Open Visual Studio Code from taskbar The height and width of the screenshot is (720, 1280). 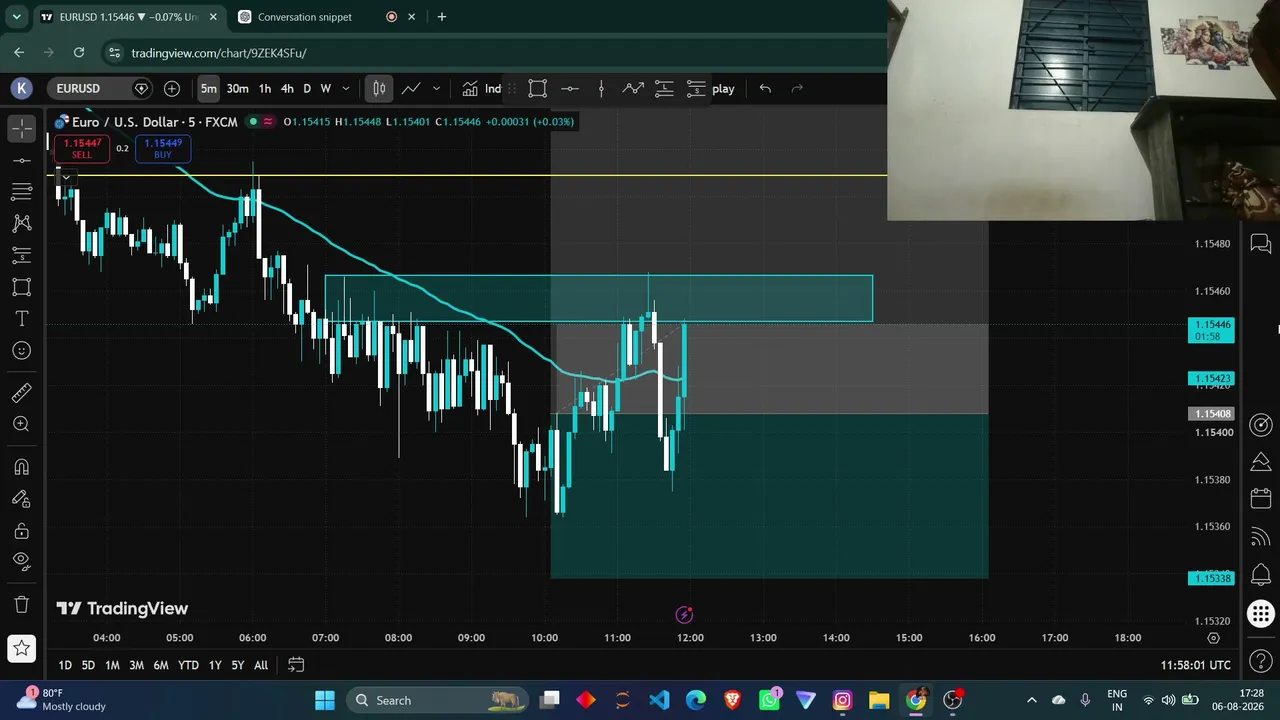coord(659,700)
